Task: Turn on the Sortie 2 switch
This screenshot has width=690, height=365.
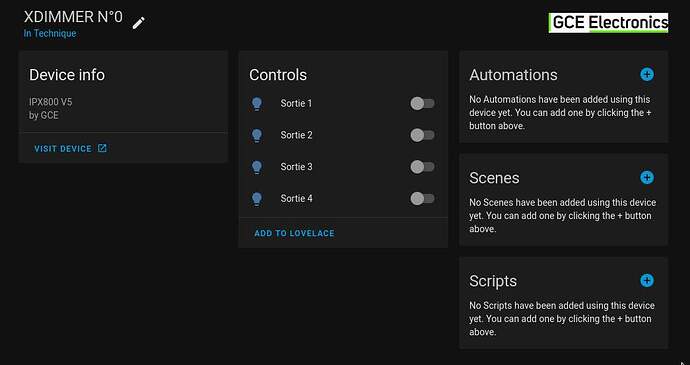Action: click(422, 135)
